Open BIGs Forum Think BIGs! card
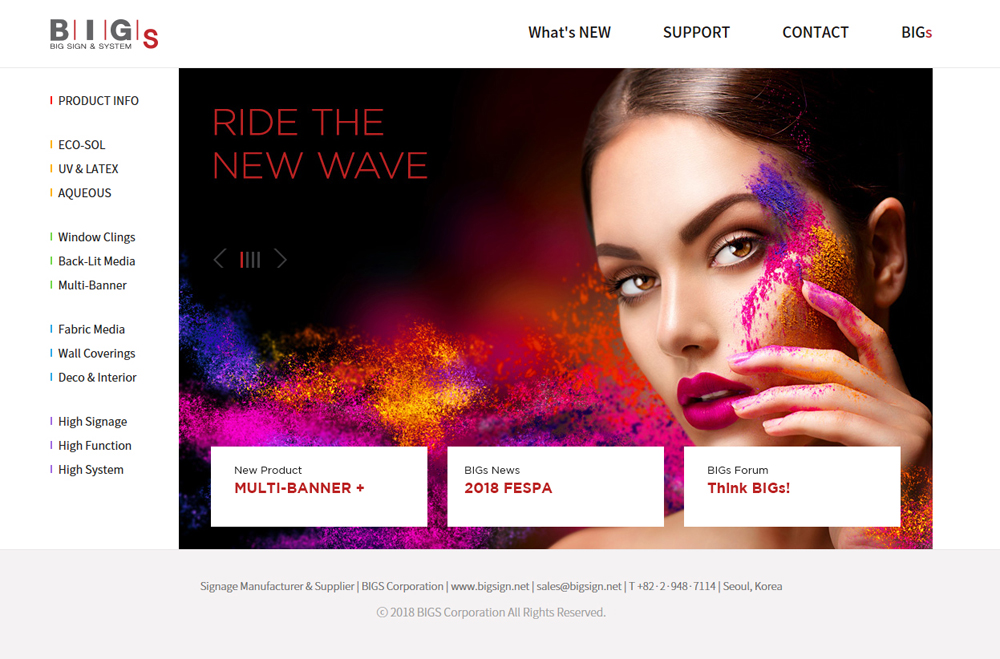Image resolution: width=1000 pixels, height=659 pixels. pos(792,486)
